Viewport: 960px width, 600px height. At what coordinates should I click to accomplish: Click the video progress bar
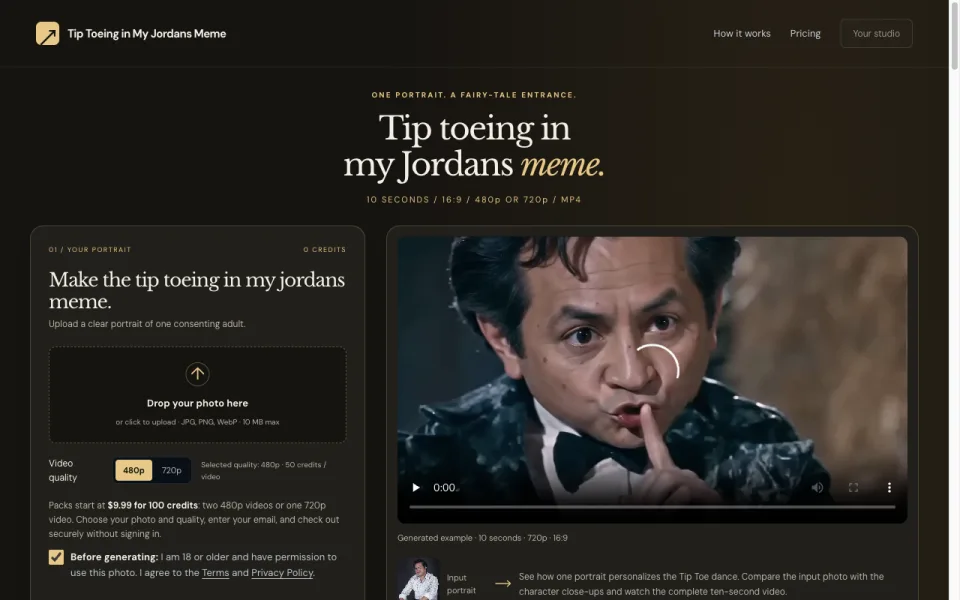coord(652,507)
